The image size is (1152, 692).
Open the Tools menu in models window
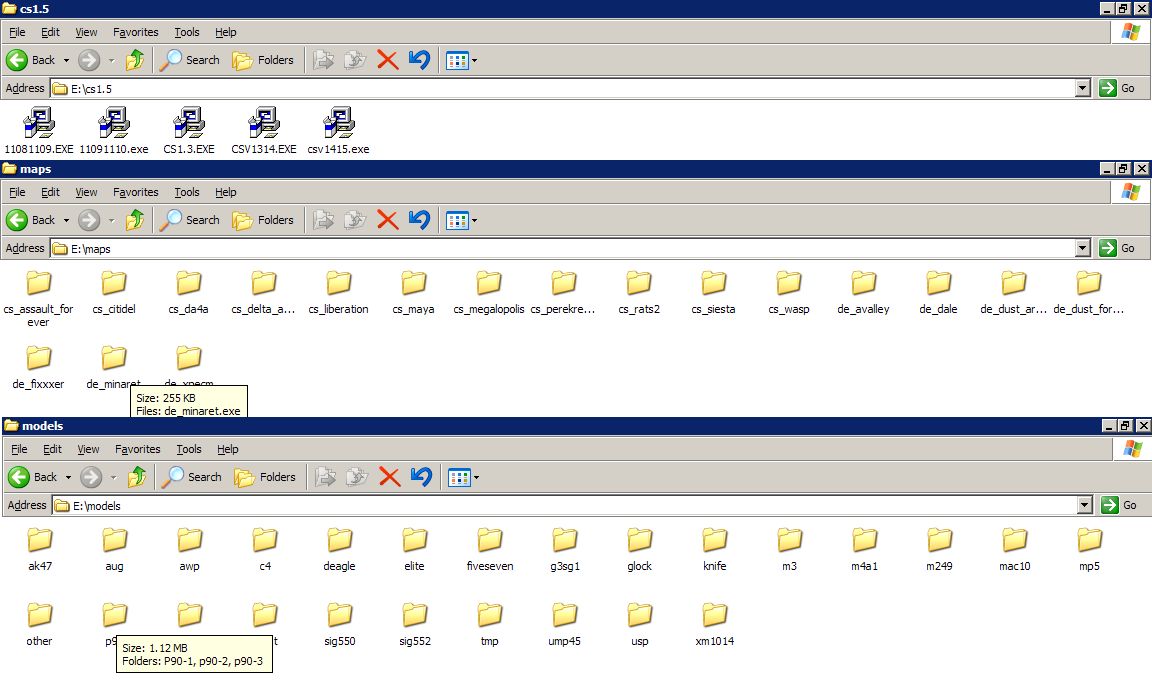coord(189,449)
